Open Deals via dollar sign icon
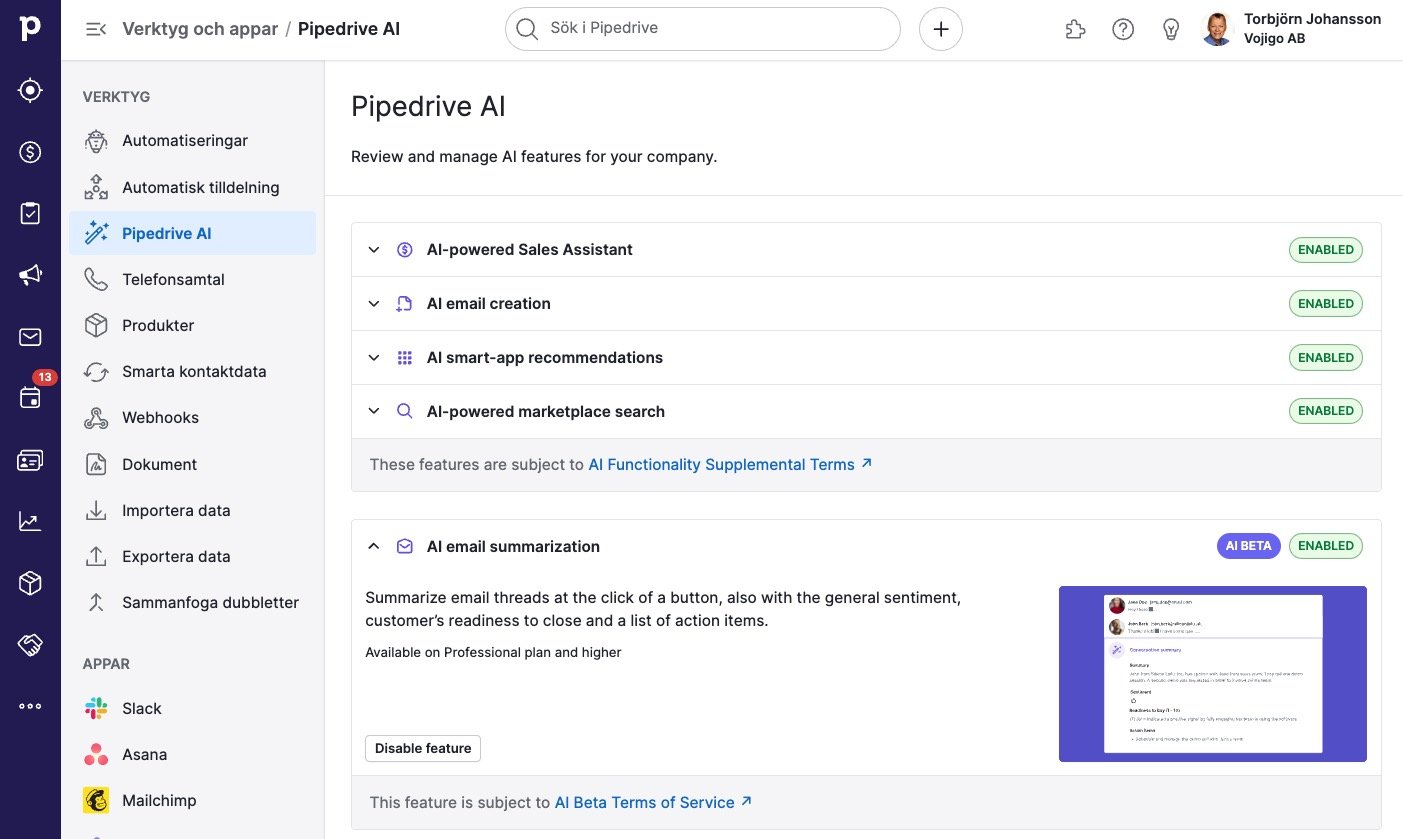The image size is (1403, 839). point(30,152)
